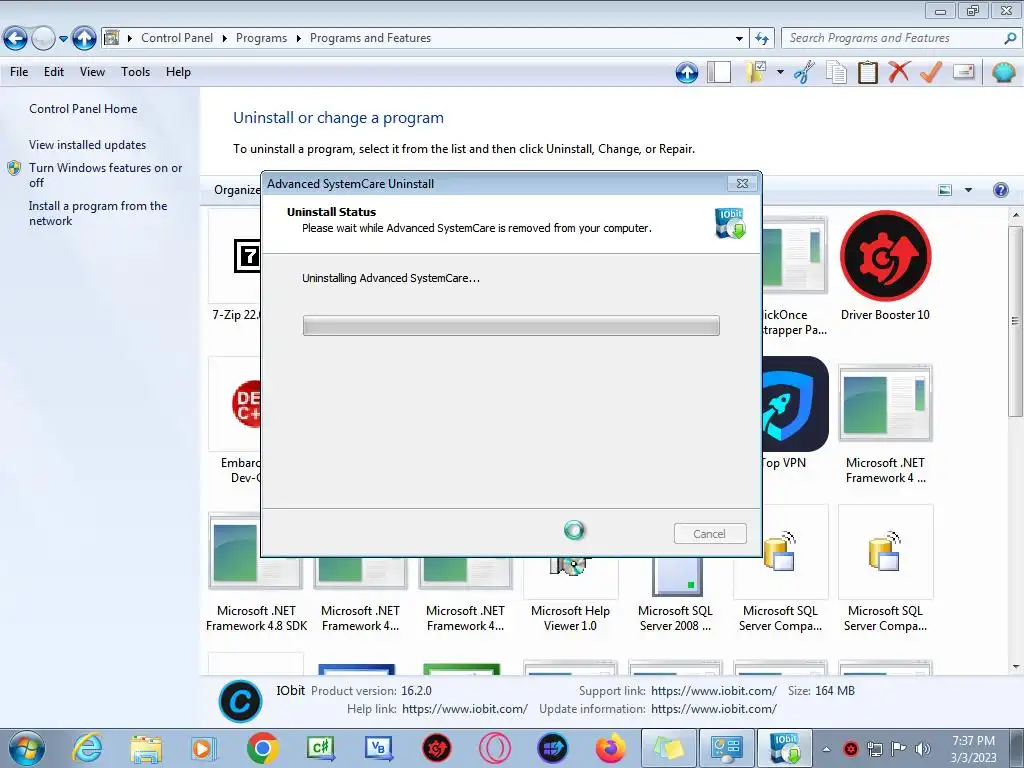The image size is (1024, 768).
Task: Select Microsoft .NET Framework 4.8 SDK item
Action: (256, 573)
